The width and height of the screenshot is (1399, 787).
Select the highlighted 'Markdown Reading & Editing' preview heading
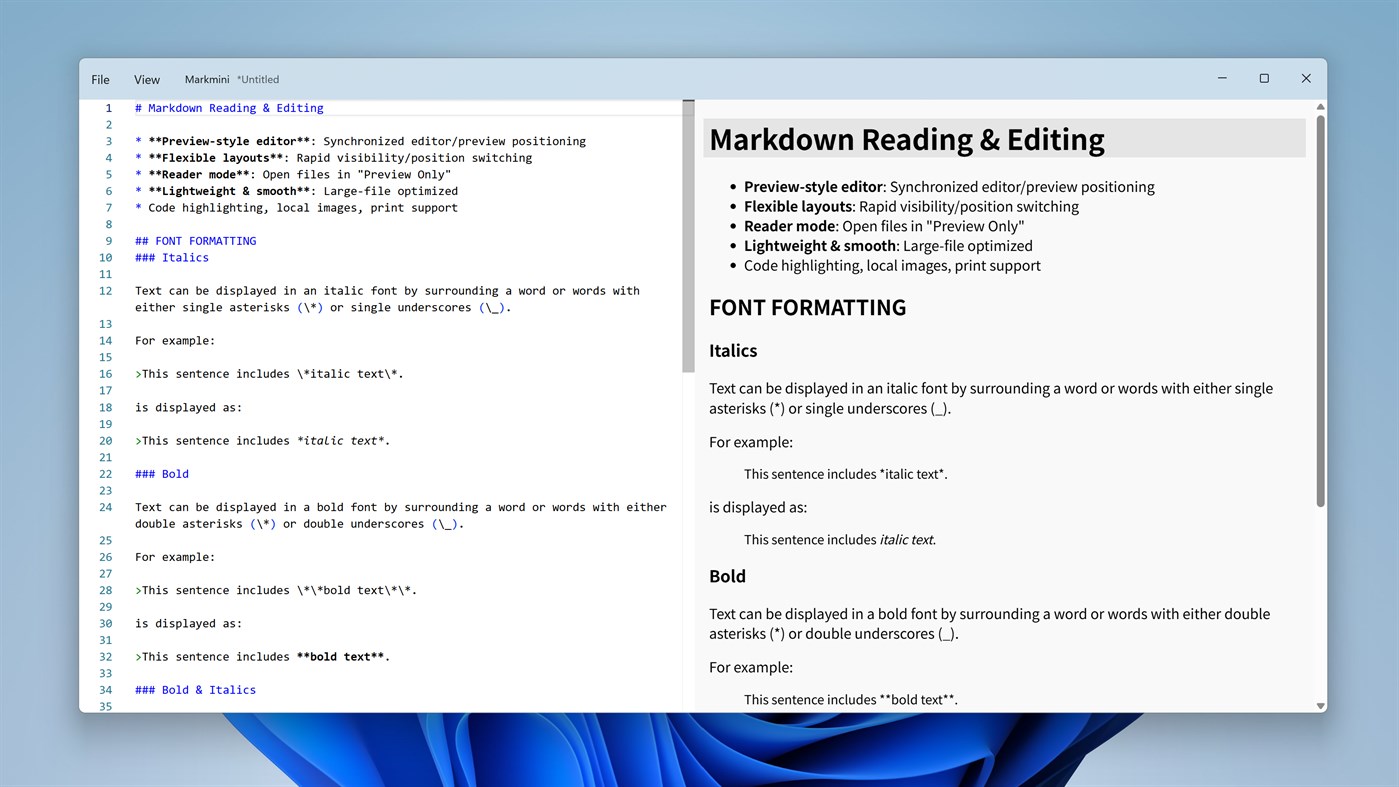pyautogui.click(x=906, y=139)
